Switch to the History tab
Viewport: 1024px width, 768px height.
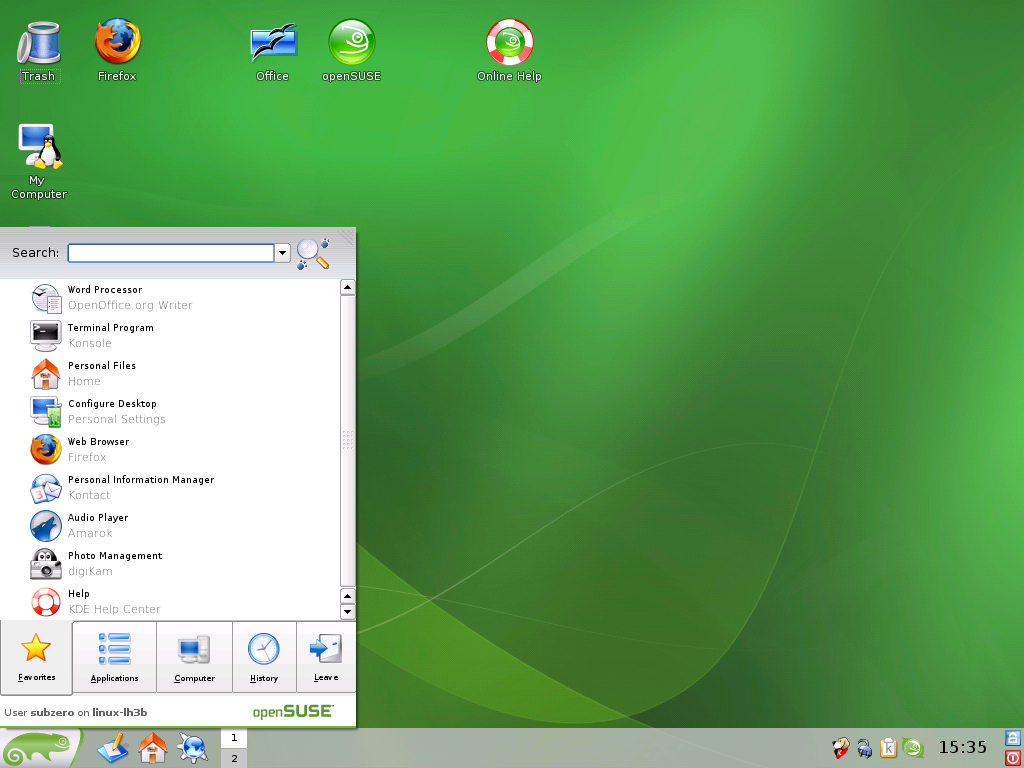pos(264,657)
